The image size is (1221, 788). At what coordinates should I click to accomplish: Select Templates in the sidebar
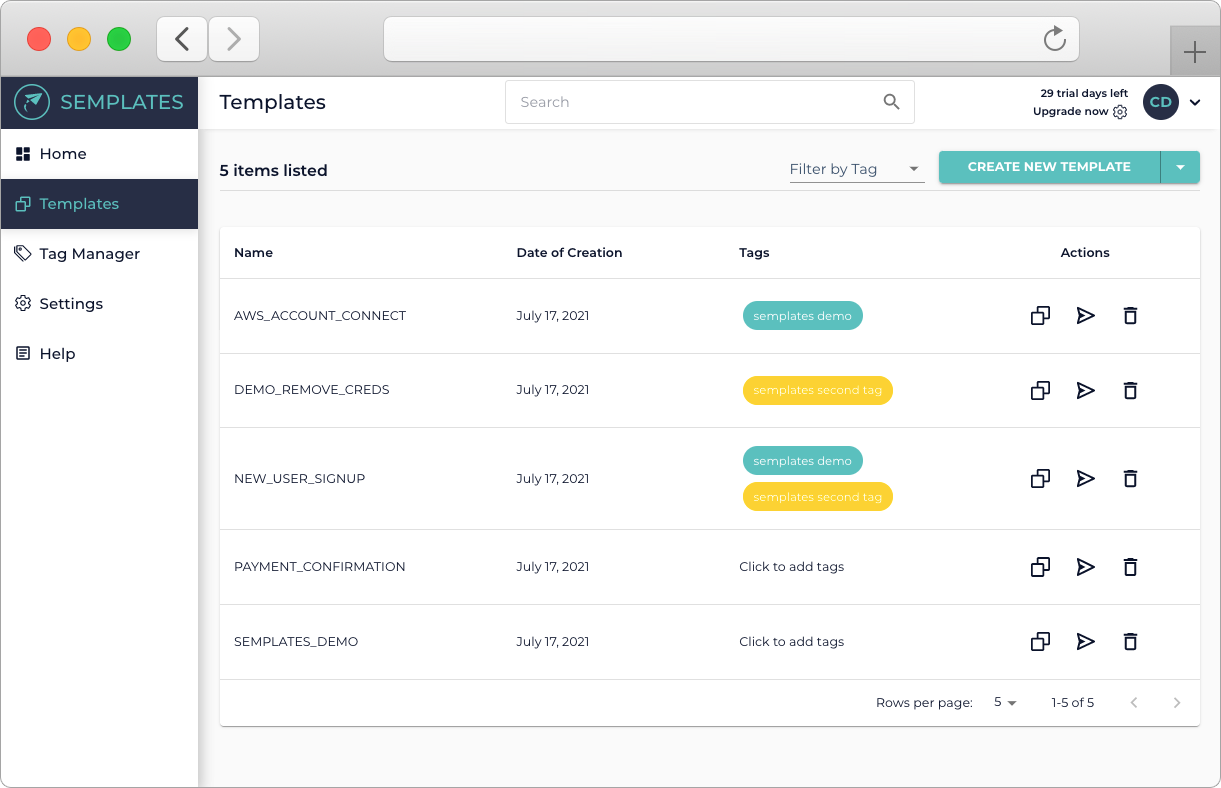(99, 204)
